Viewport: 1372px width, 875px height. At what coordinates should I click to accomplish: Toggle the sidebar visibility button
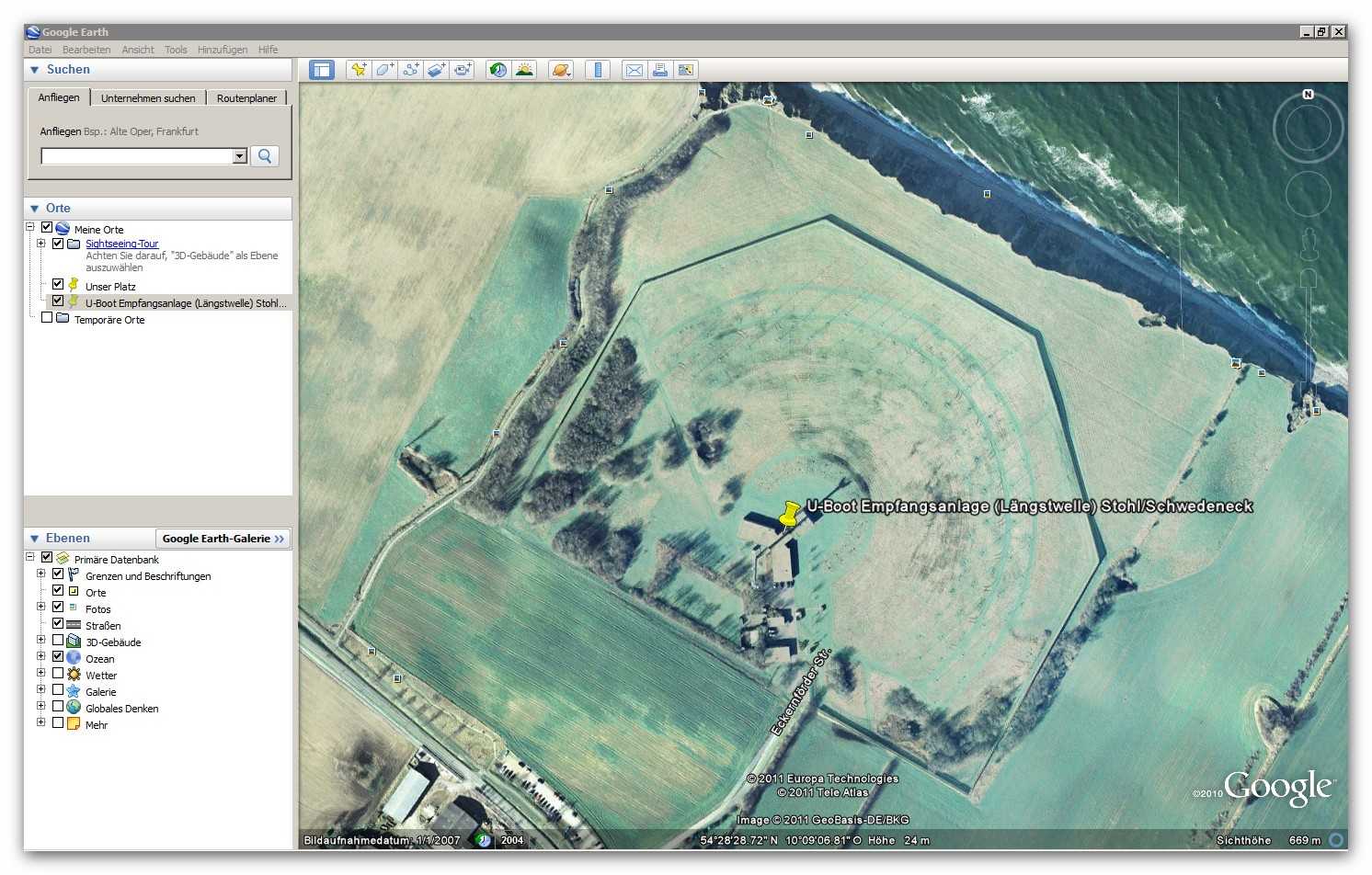[x=321, y=70]
